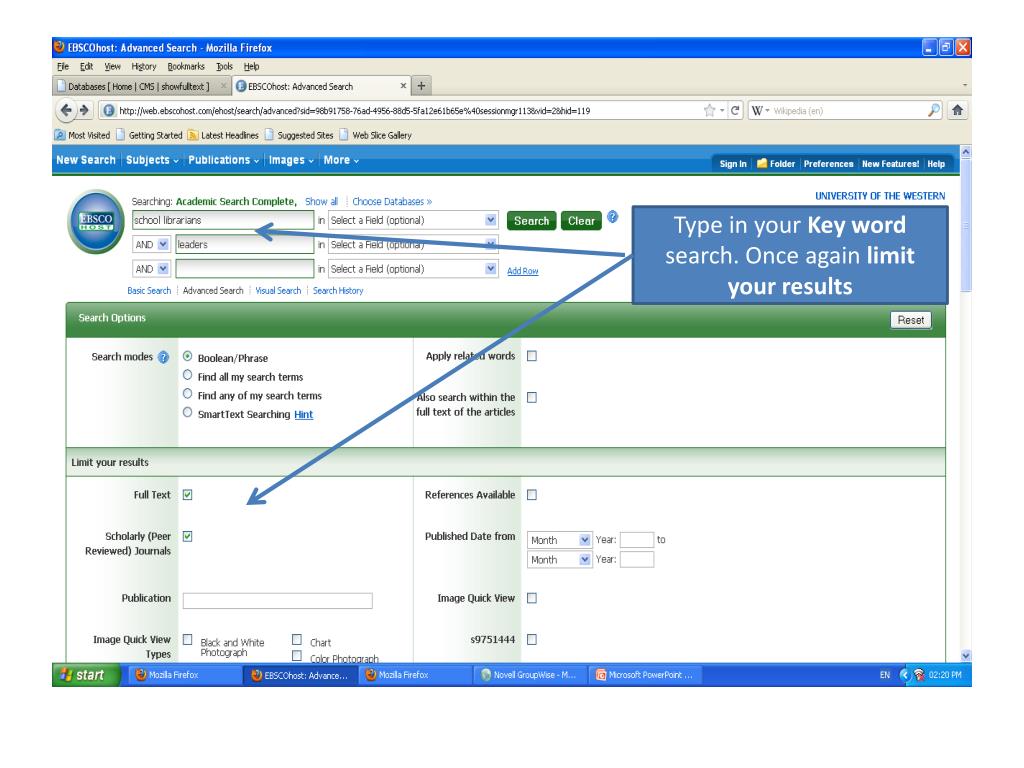The width and height of the screenshot is (1024, 768).
Task: Click the Wikipedia search engine selector icon
Action: click(760, 110)
